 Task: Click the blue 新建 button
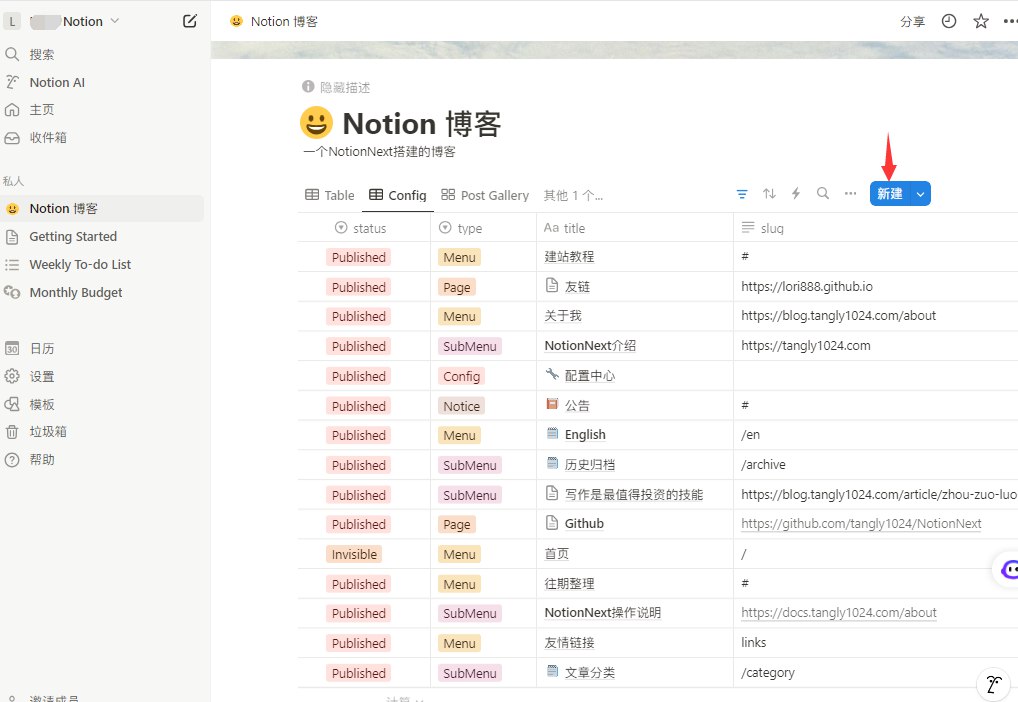890,194
